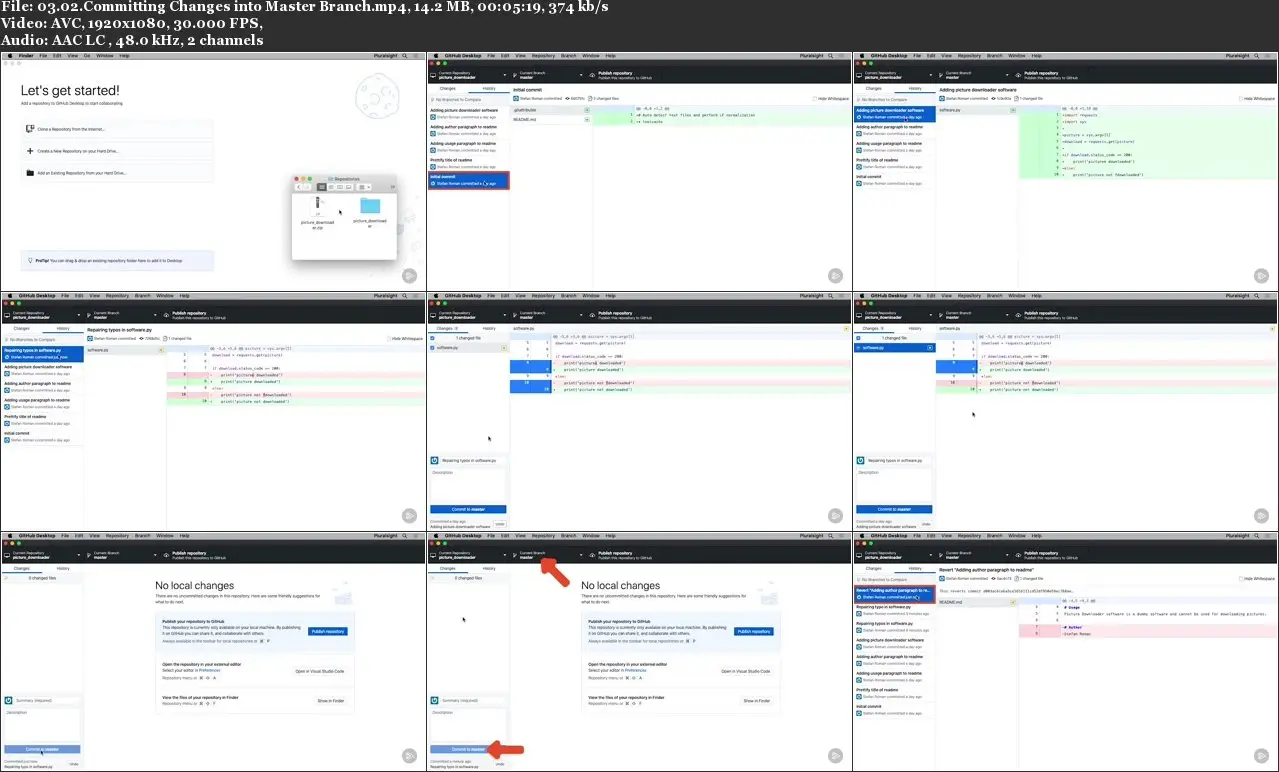Click Clone a Repository from the Internet
The width and height of the screenshot is (1279, 772).
118,129
